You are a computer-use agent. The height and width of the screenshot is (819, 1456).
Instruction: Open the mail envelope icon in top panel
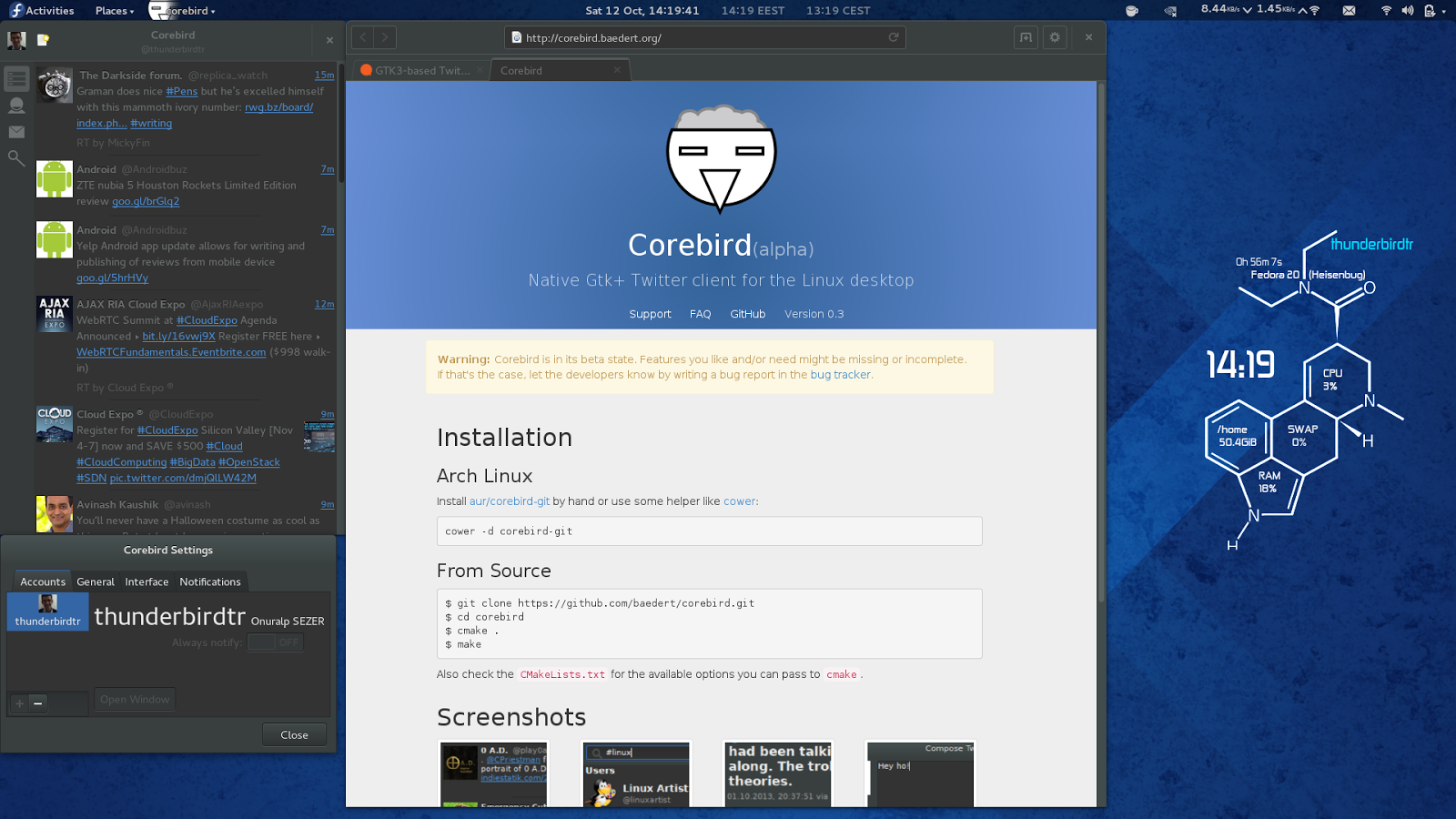[1349, 11]
